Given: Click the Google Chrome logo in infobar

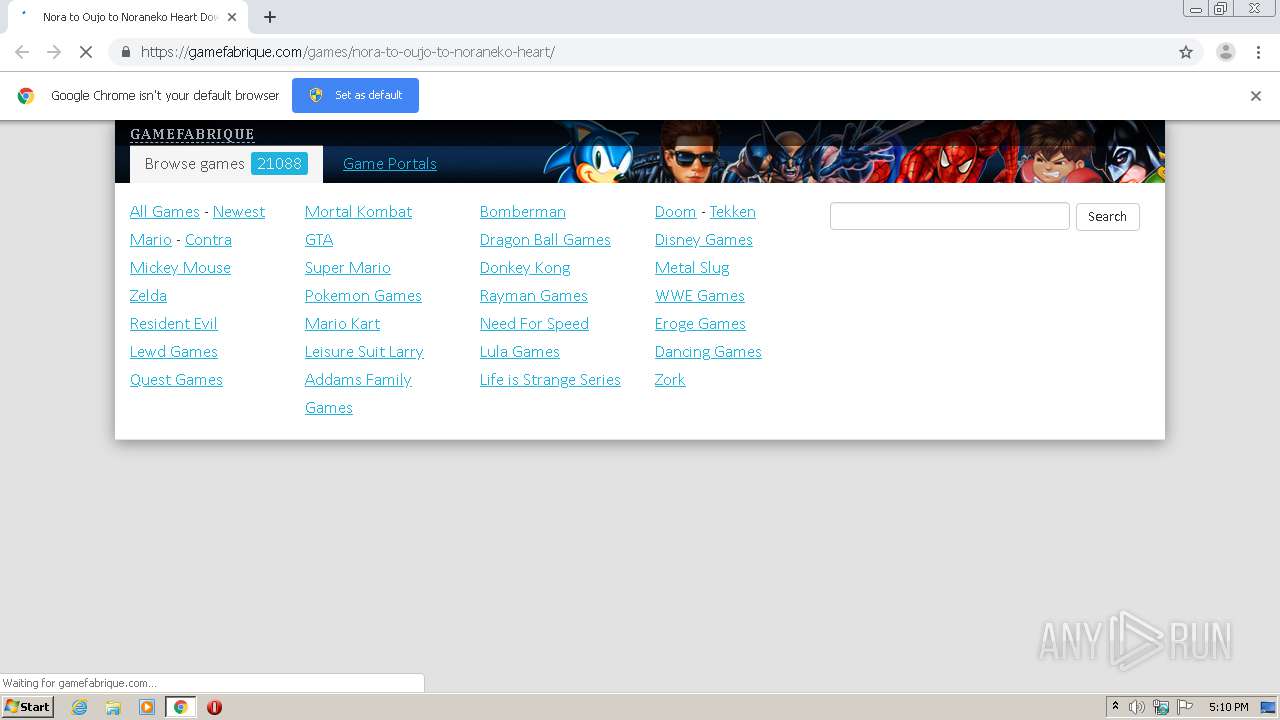Looking at the screenshot, I should coord(26,96).
